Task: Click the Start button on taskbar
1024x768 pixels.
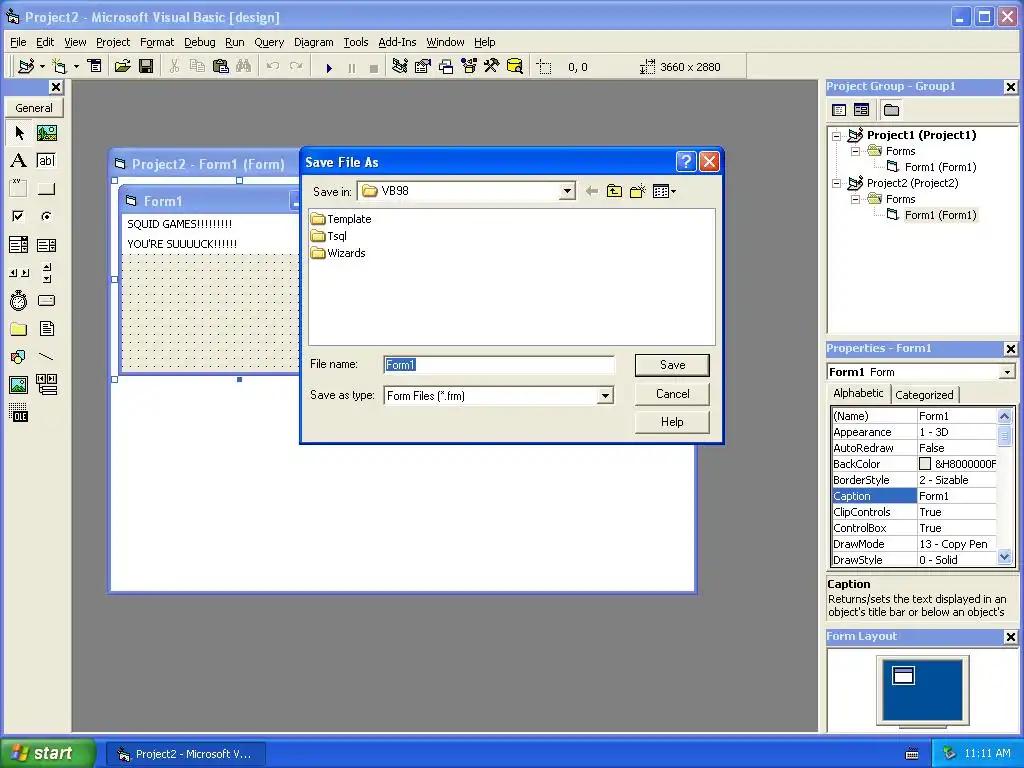Action: point(47,753)
